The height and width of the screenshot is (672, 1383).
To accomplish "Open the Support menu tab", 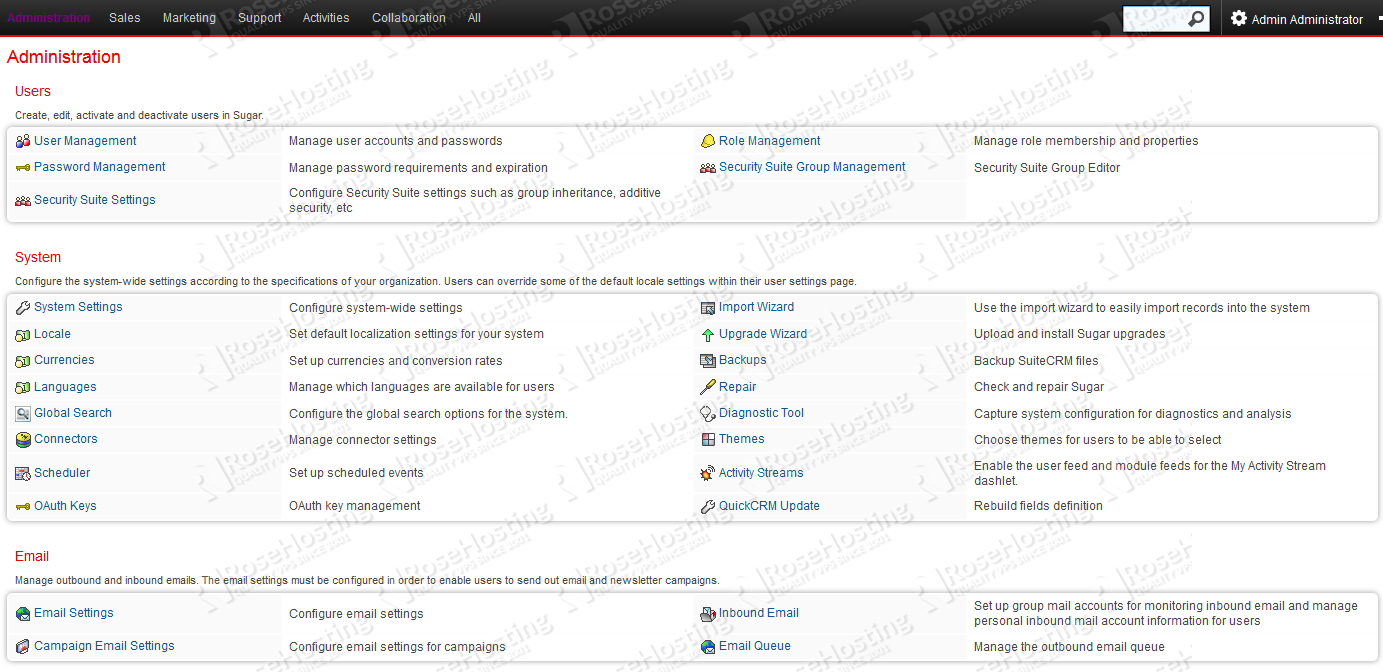I will point(260,18).
